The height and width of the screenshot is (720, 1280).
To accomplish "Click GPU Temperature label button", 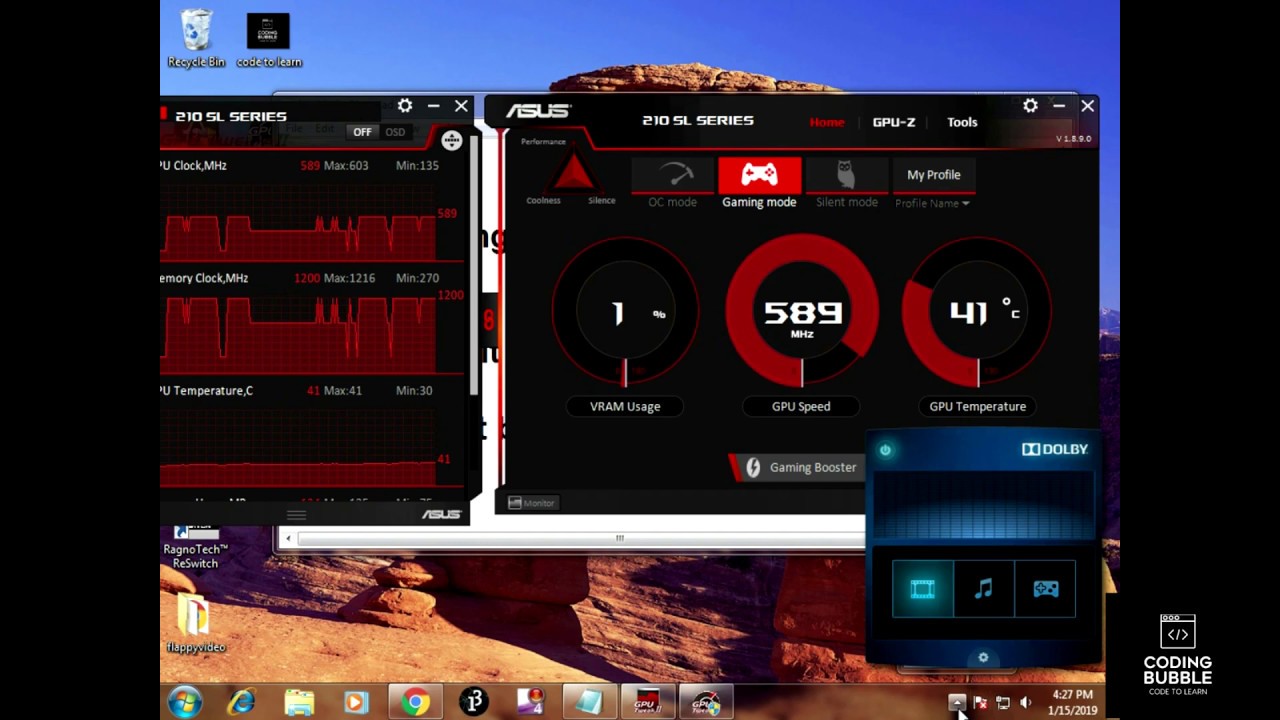I will 977,406.
